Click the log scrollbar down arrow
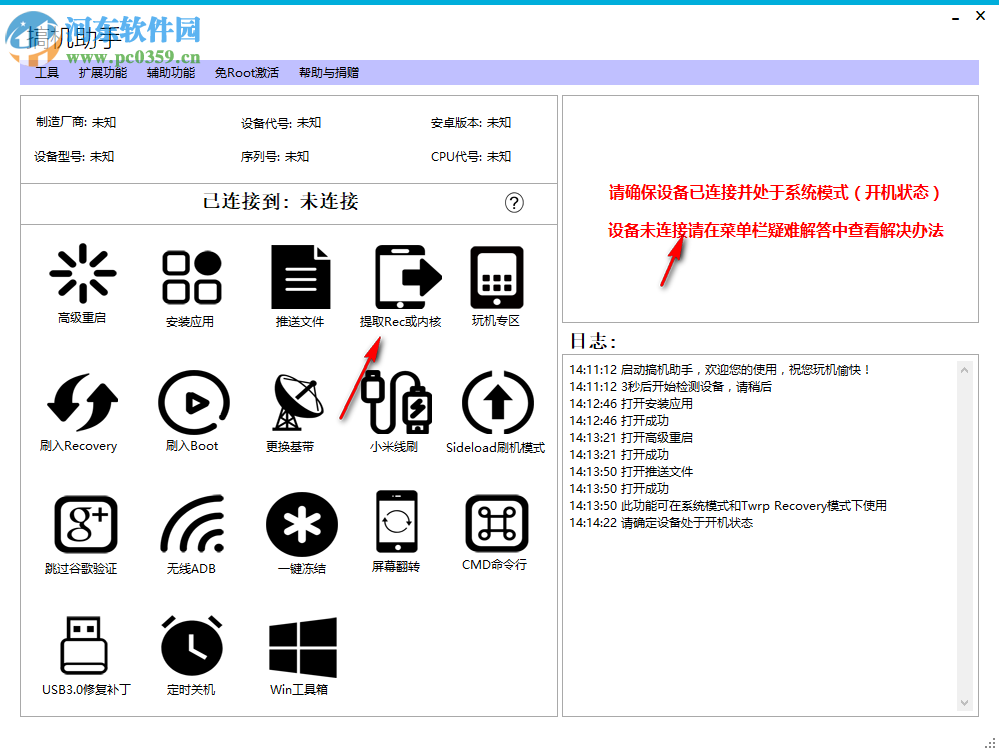The width and height of the screenshot is (999, 752). tap(965, 702)
